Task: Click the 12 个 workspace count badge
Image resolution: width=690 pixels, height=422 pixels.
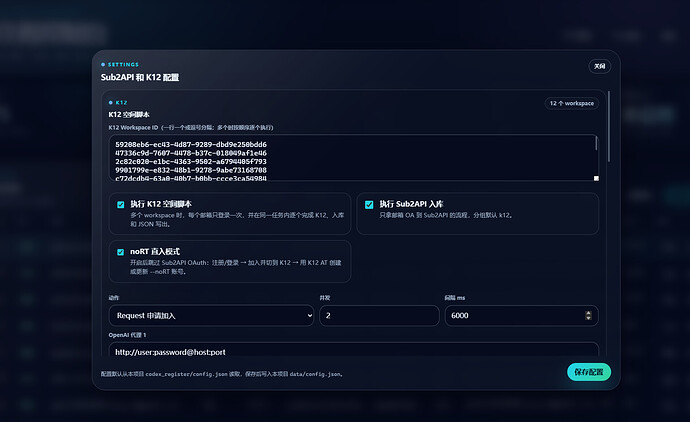Action: coord(571,103)
